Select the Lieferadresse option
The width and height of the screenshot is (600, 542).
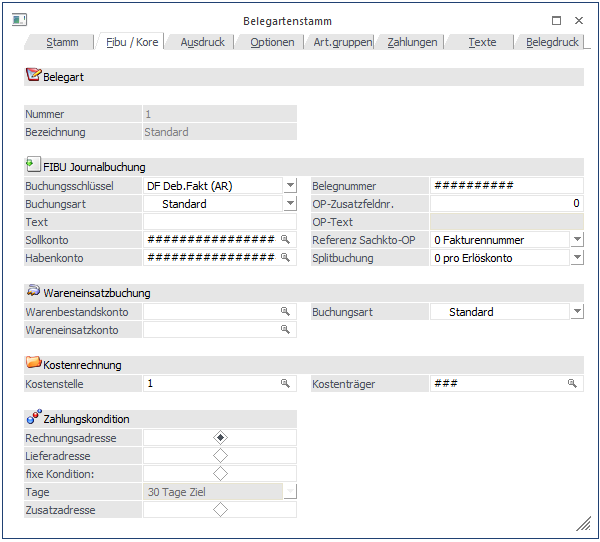220,456
